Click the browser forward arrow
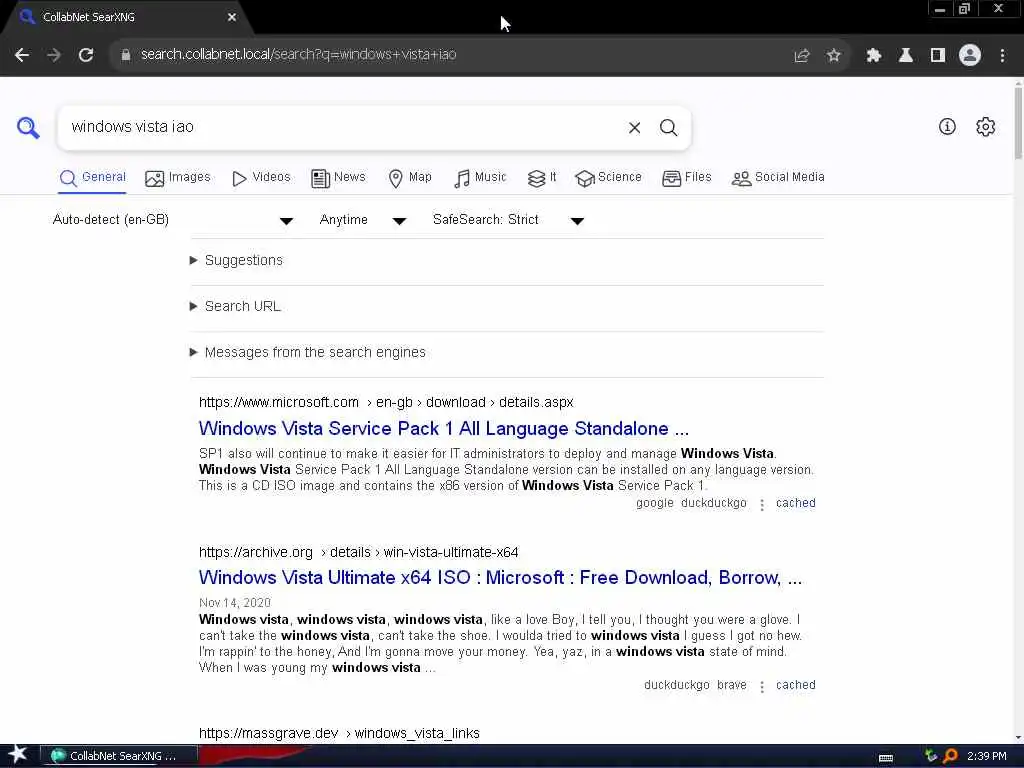The height and width of the screenshot is (768, 1024). (54, 55)
